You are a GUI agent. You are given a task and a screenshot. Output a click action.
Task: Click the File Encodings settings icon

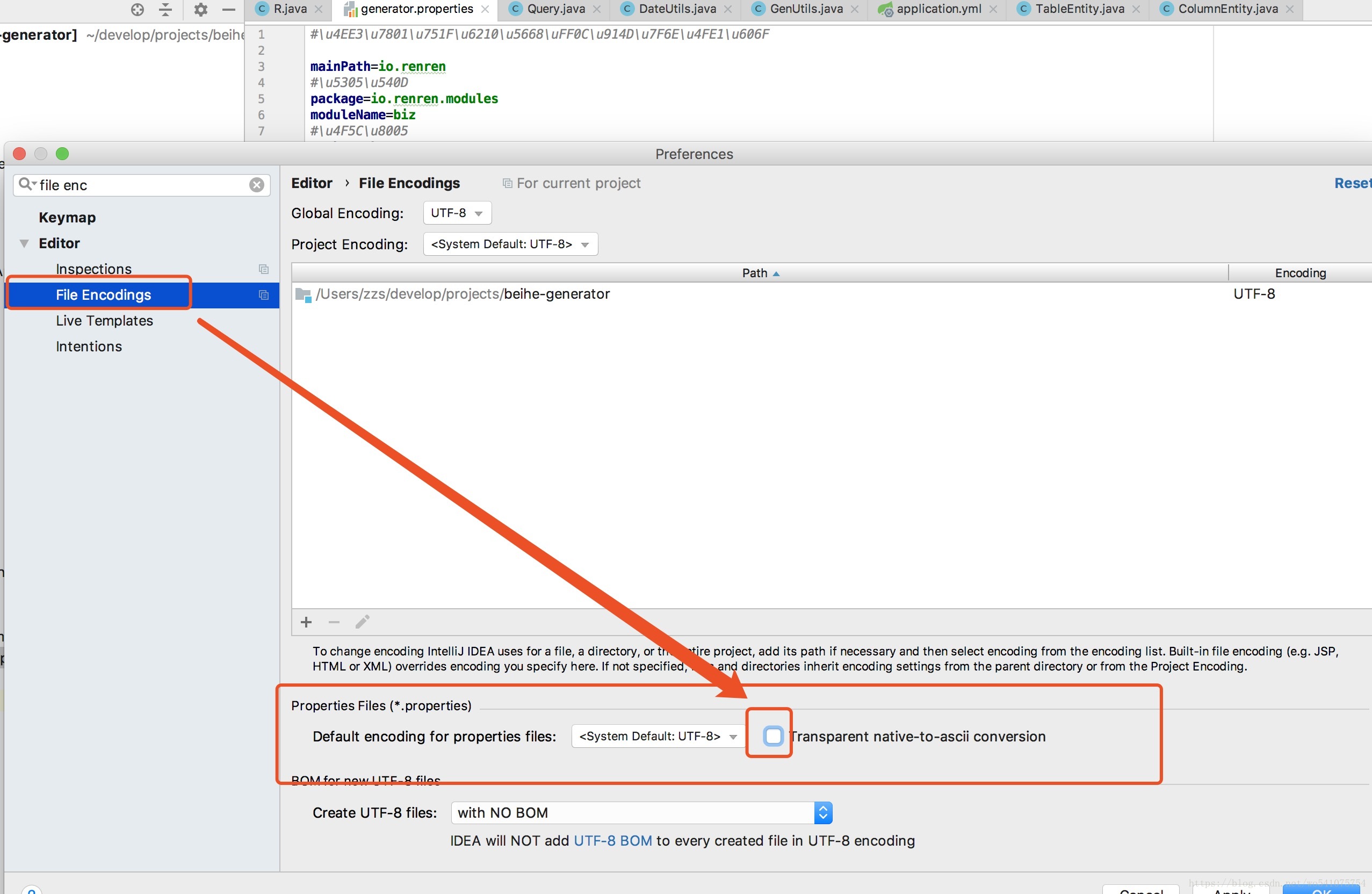point(263,295)
